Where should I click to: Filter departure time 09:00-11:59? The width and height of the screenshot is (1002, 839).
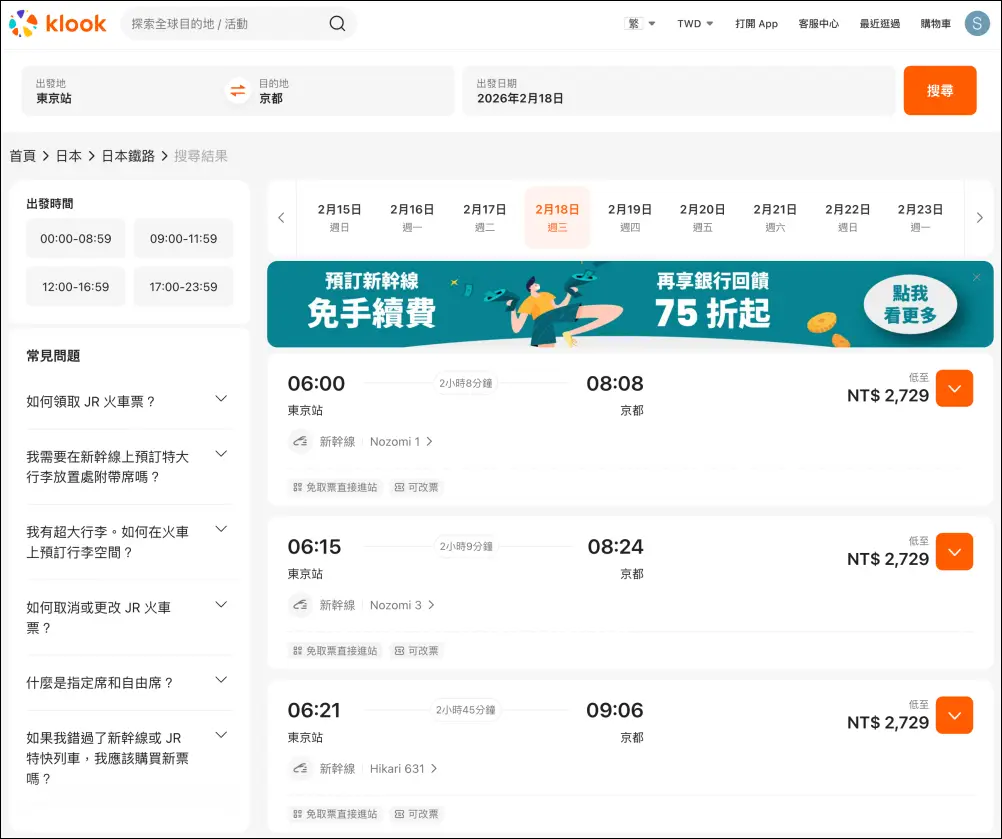point(183,239)
